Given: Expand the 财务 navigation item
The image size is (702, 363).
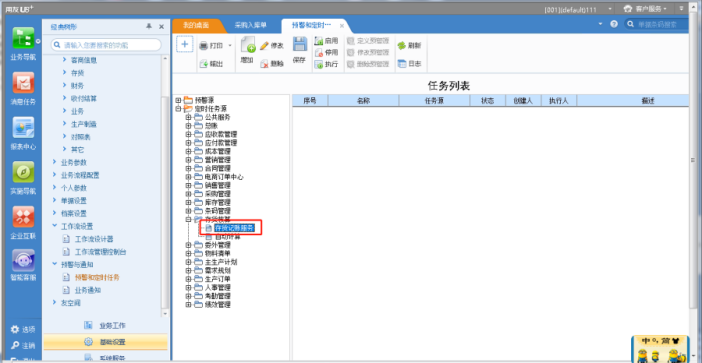Looking at the screenshot, I should click(64, 85).
